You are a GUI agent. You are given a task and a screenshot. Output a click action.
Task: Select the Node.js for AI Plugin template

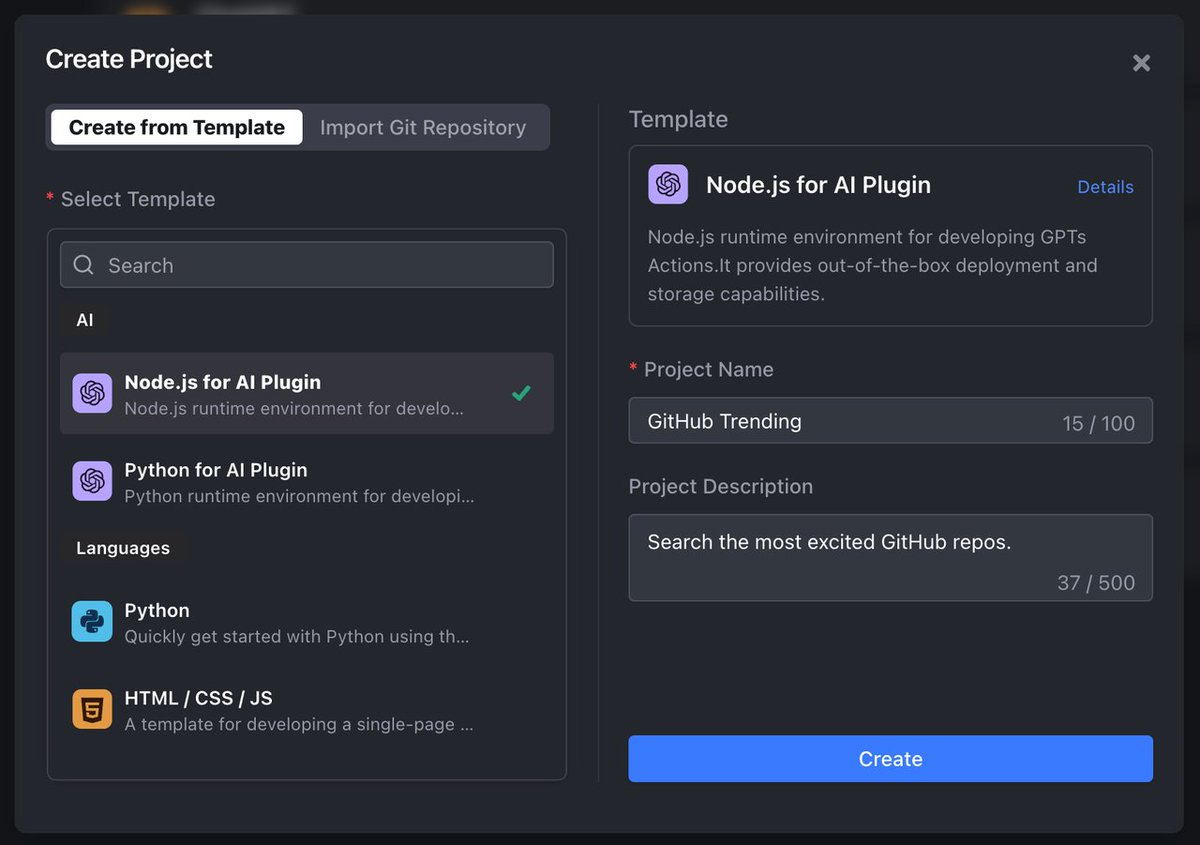(300, 393)
